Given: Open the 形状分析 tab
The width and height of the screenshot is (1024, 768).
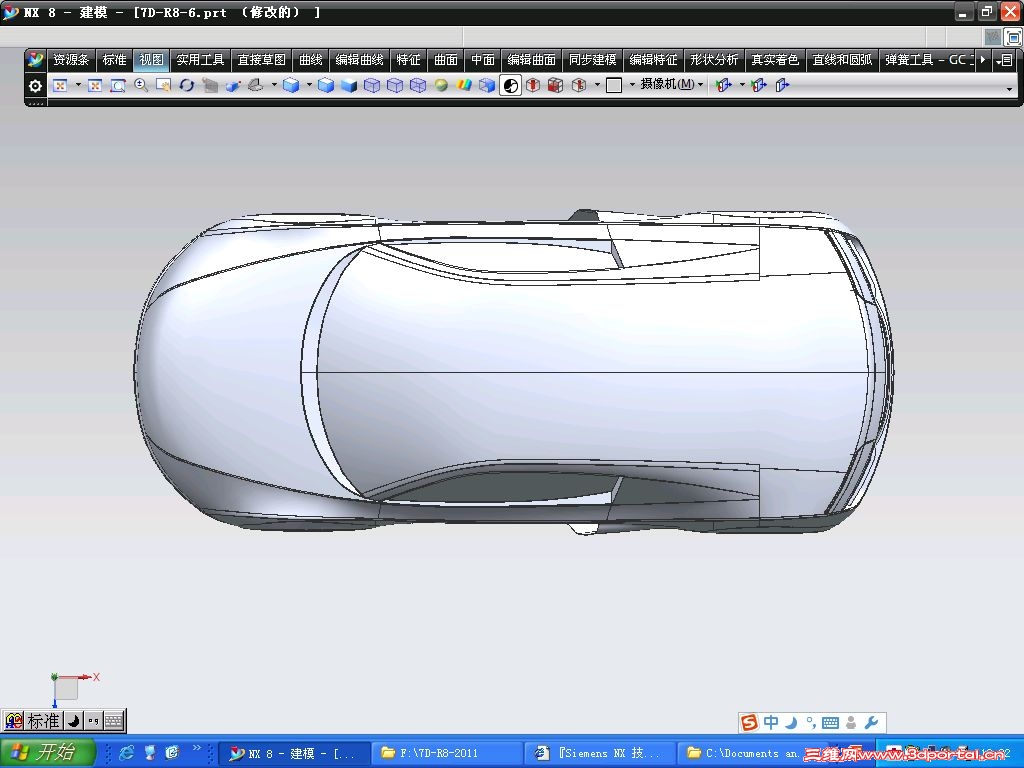Looking at the screenshot, I should [714, 60].
